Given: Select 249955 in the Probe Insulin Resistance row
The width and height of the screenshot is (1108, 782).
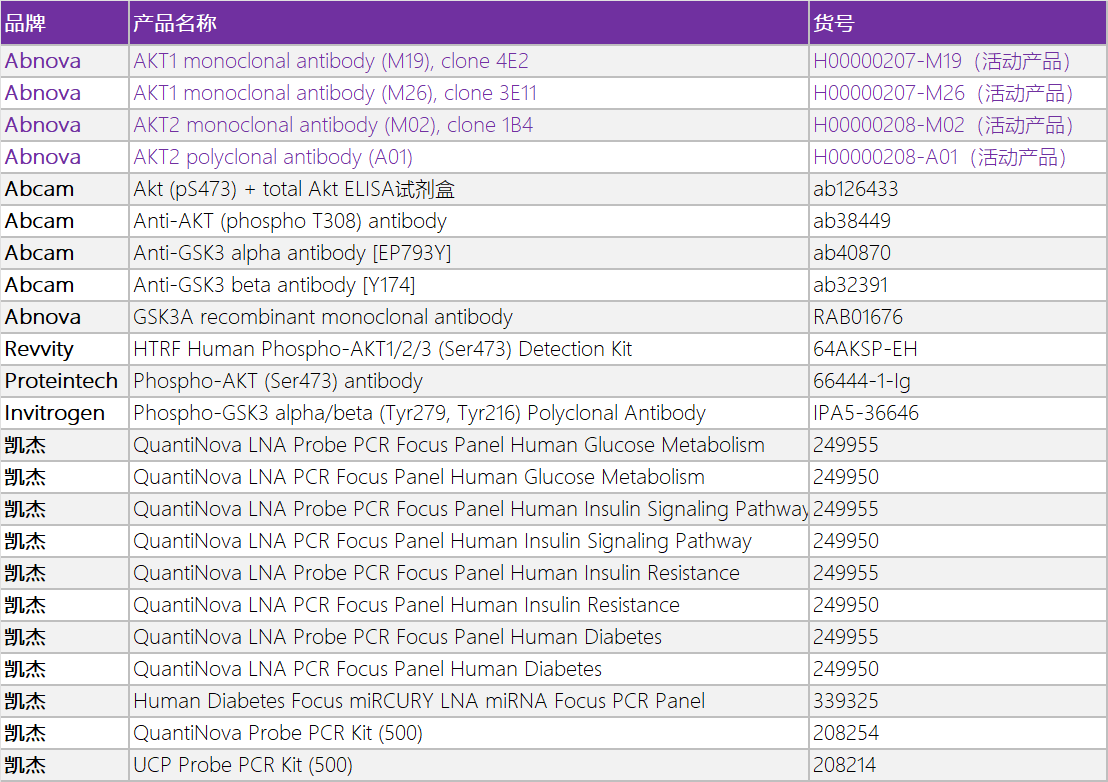Looking at the screenshot, I should [x=958, y=573].
